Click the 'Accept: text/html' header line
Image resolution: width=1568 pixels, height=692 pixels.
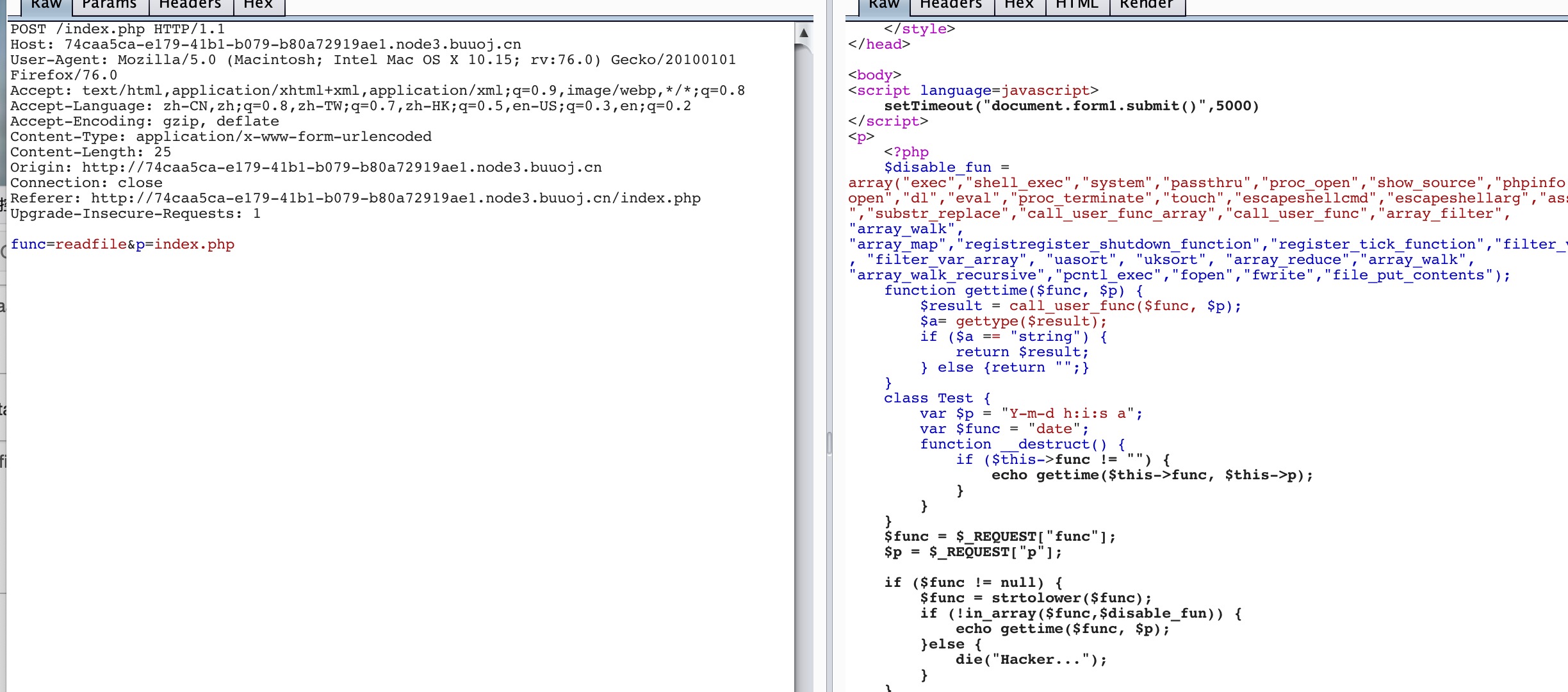point(378,91)
